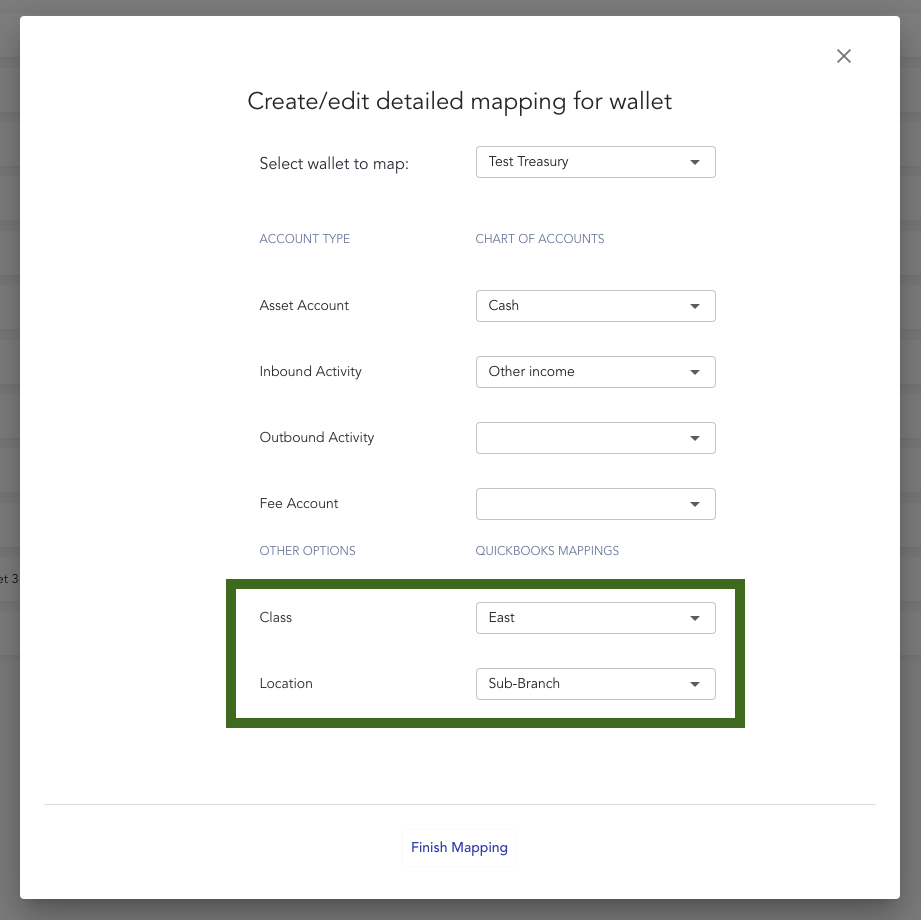Click the Class label text
921x920 pixels.
coord(275,618)
